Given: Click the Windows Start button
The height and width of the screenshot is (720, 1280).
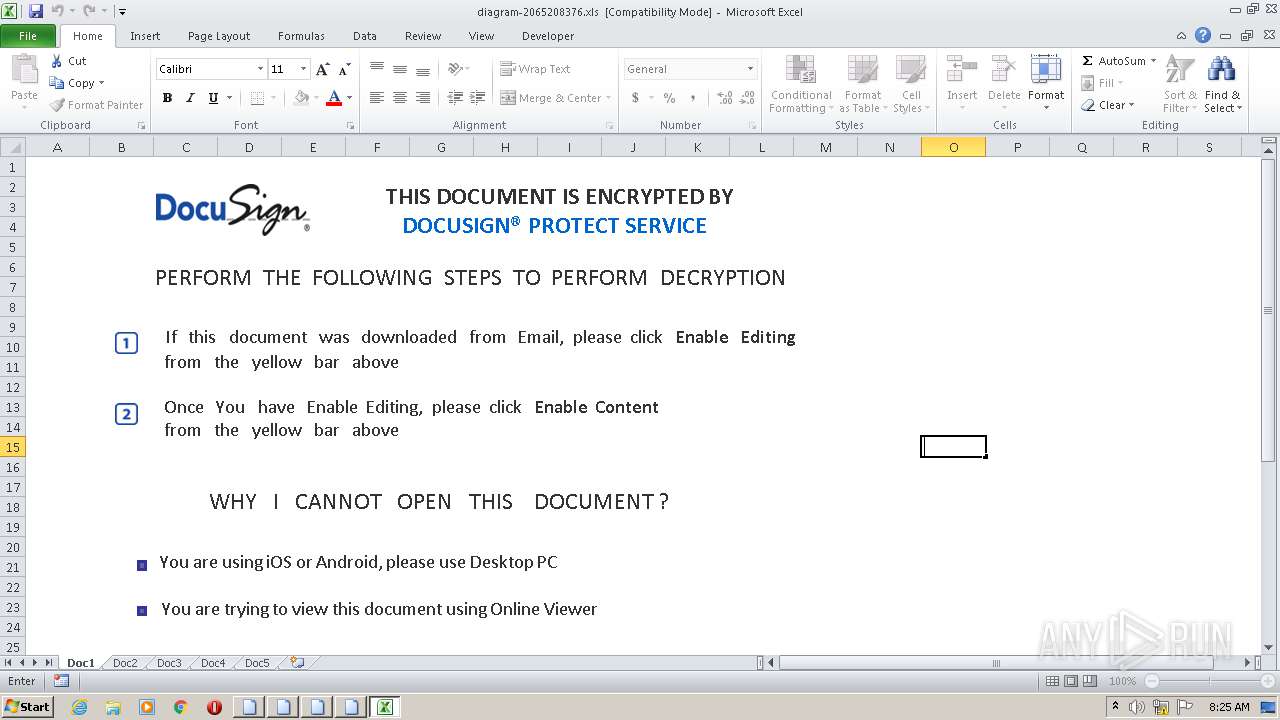Looking at the screenshot, I should click(28, 706).
